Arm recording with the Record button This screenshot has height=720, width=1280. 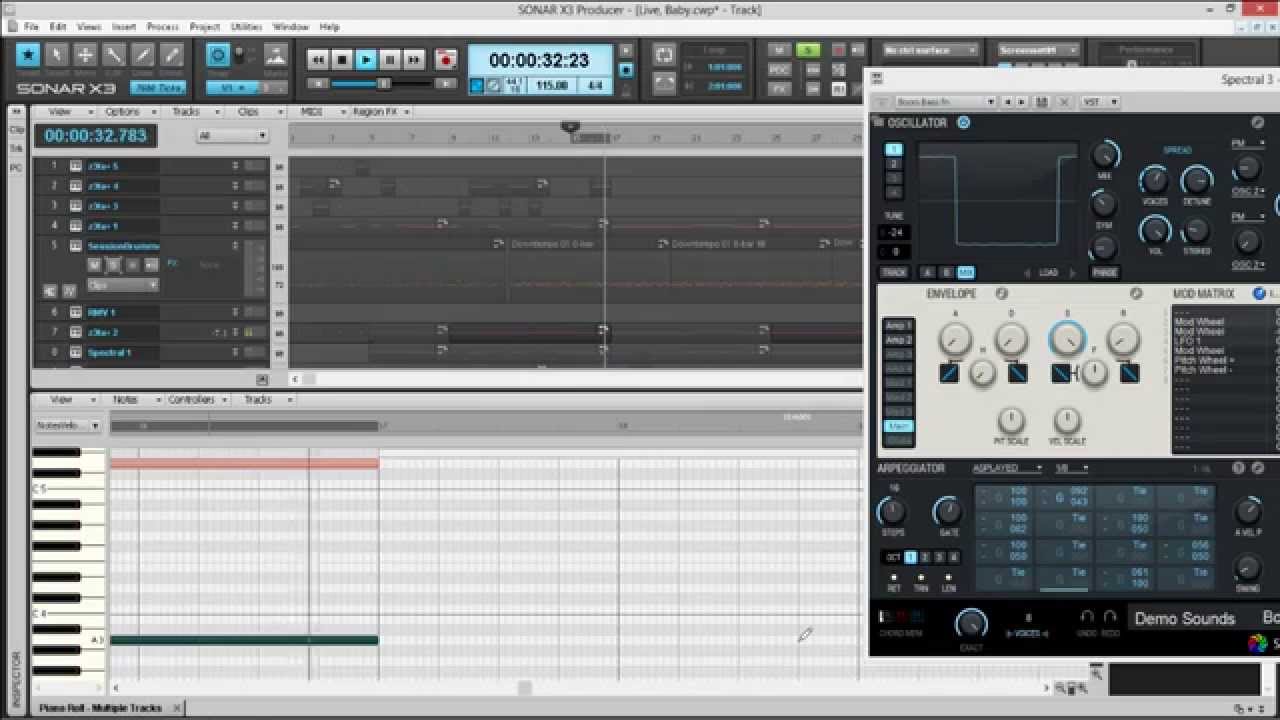(x=446, y=60)
